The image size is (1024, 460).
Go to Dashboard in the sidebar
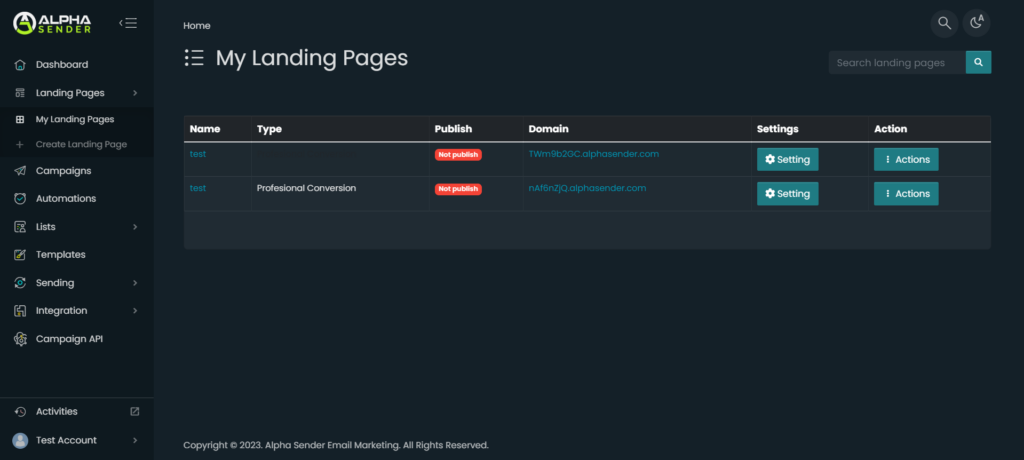pyautogui.click(x=62, y=65)
